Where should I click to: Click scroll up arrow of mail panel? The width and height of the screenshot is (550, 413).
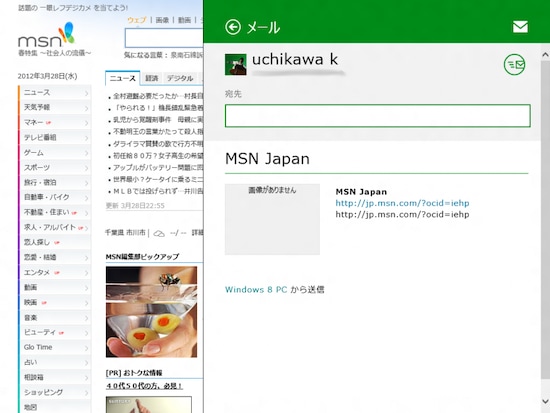tap(545, 55)
